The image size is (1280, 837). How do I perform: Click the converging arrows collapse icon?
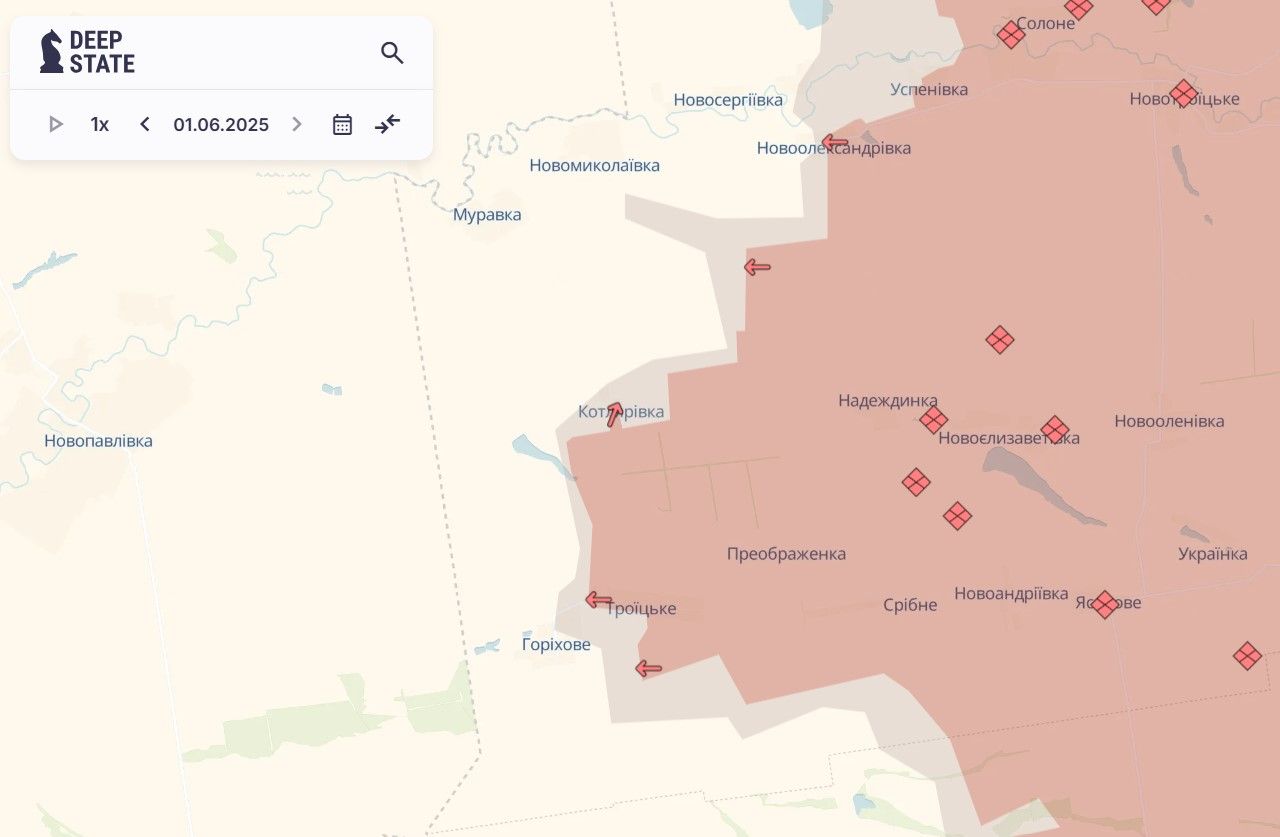pyautogui.click(x=387, y=125)
